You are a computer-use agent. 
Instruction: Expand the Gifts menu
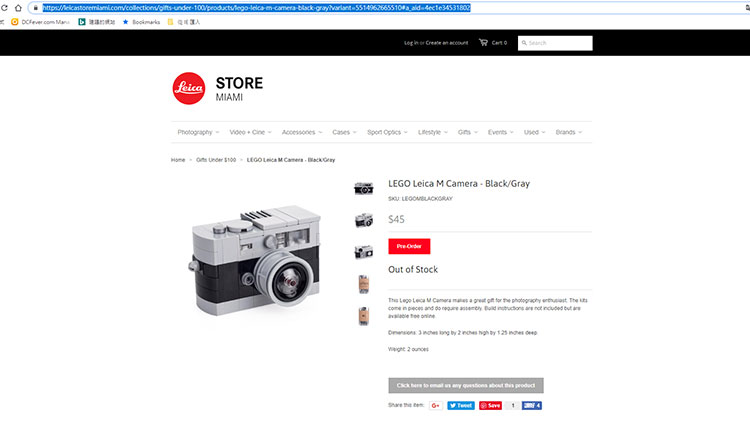(x=467, y=132)
